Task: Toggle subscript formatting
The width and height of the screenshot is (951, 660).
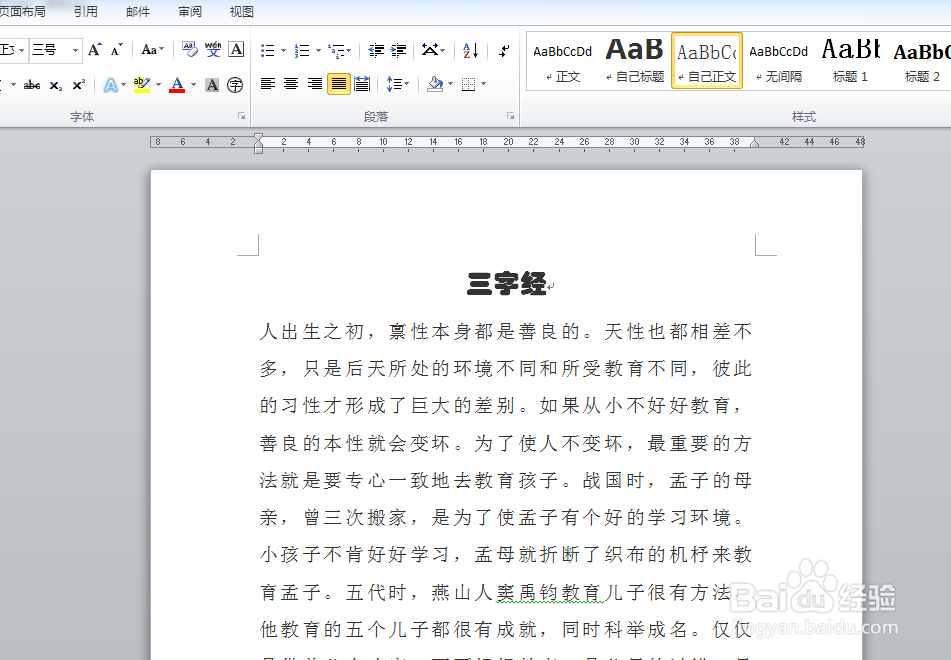Action: click(x=56, y=85)
